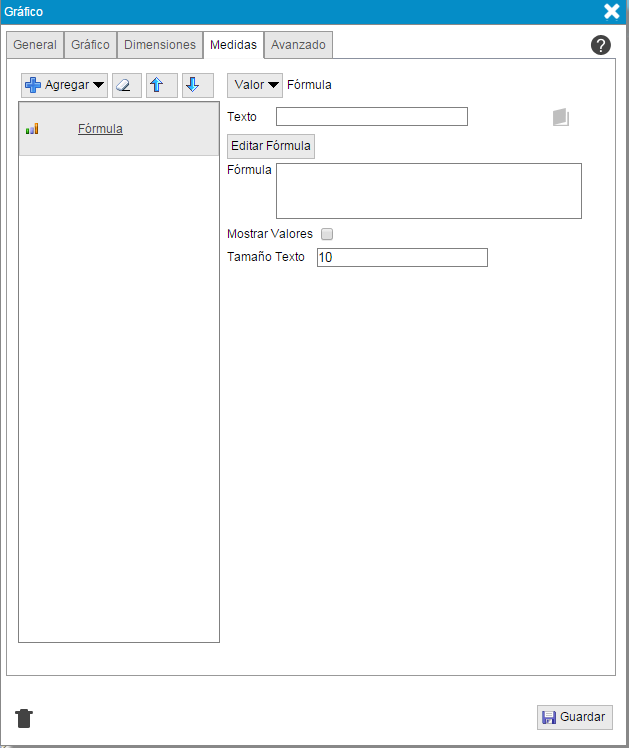The image size is (629, 748).
Task: Click into the Texto input field
Action: click(x=371, y=117)
